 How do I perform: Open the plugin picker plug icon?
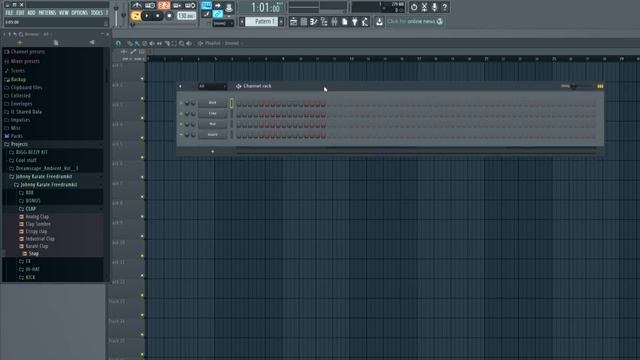coord(355,22)
